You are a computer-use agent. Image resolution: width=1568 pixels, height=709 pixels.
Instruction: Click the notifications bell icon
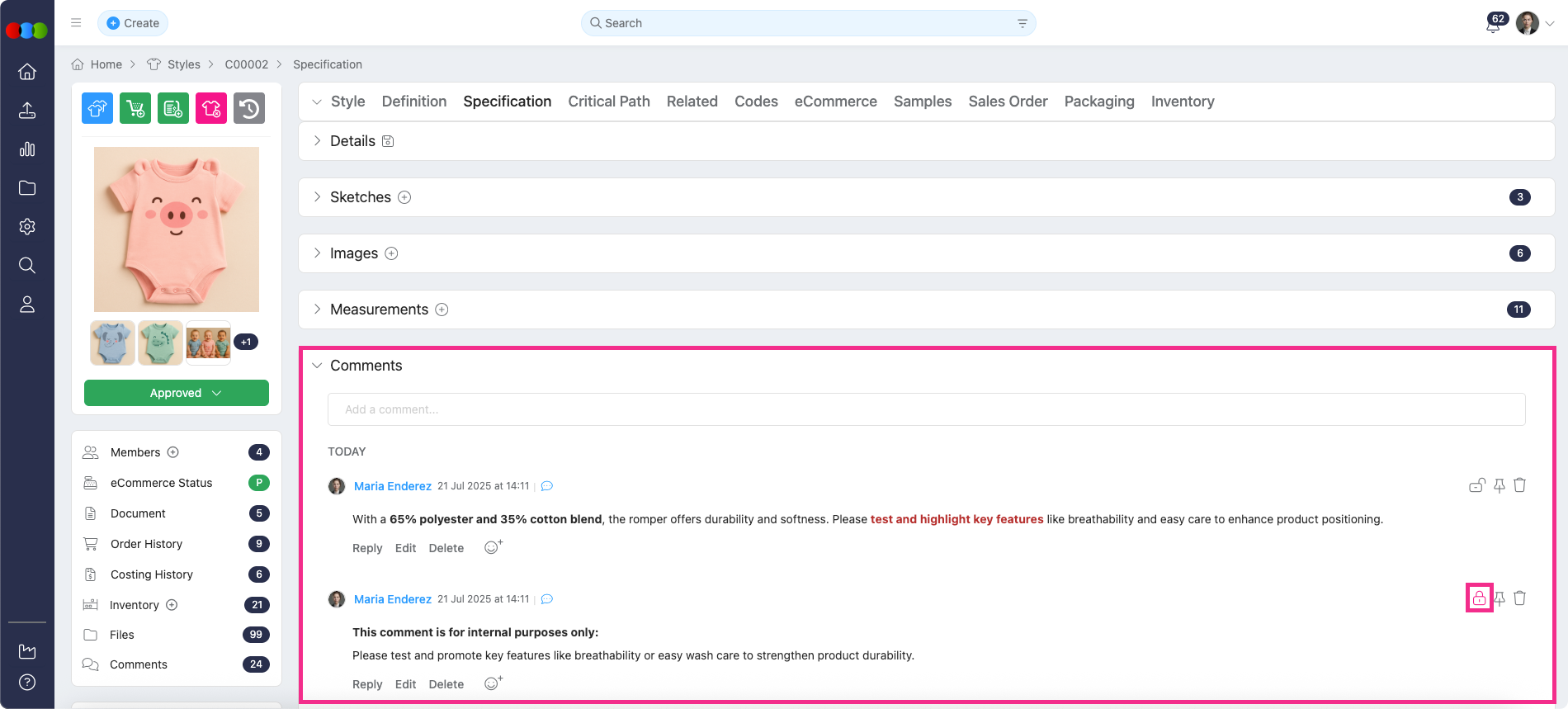(1492, 25)
